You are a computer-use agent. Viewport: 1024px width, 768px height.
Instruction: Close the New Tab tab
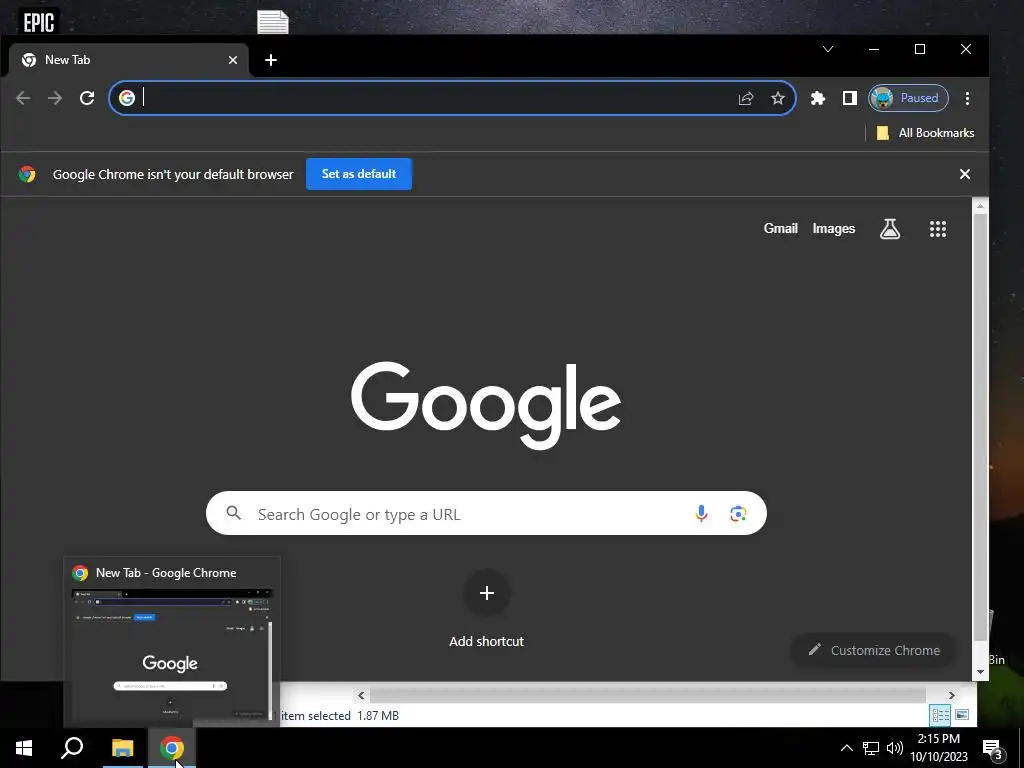point(233,60)
